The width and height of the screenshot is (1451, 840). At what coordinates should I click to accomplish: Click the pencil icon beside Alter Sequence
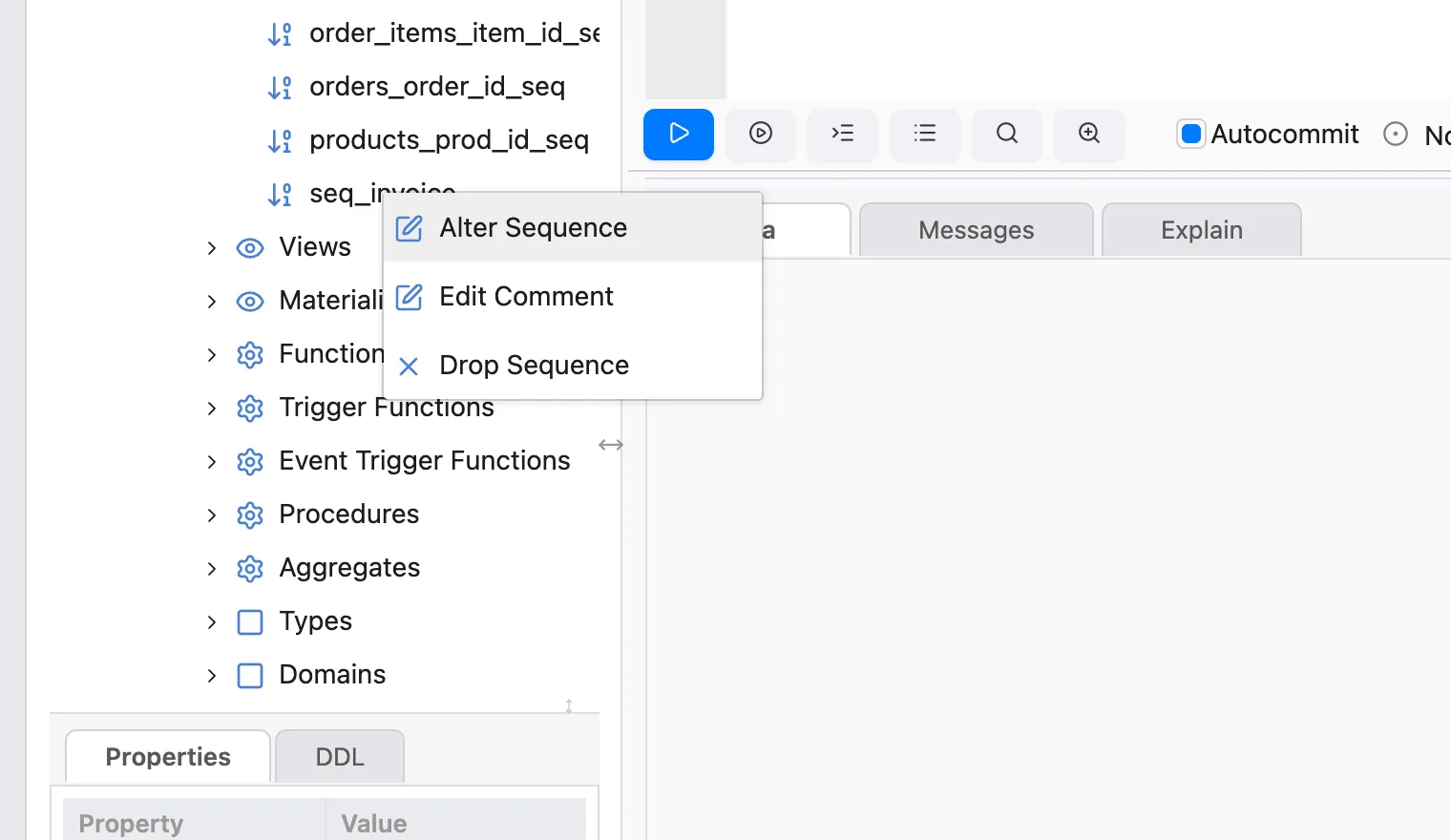(409, 228)
